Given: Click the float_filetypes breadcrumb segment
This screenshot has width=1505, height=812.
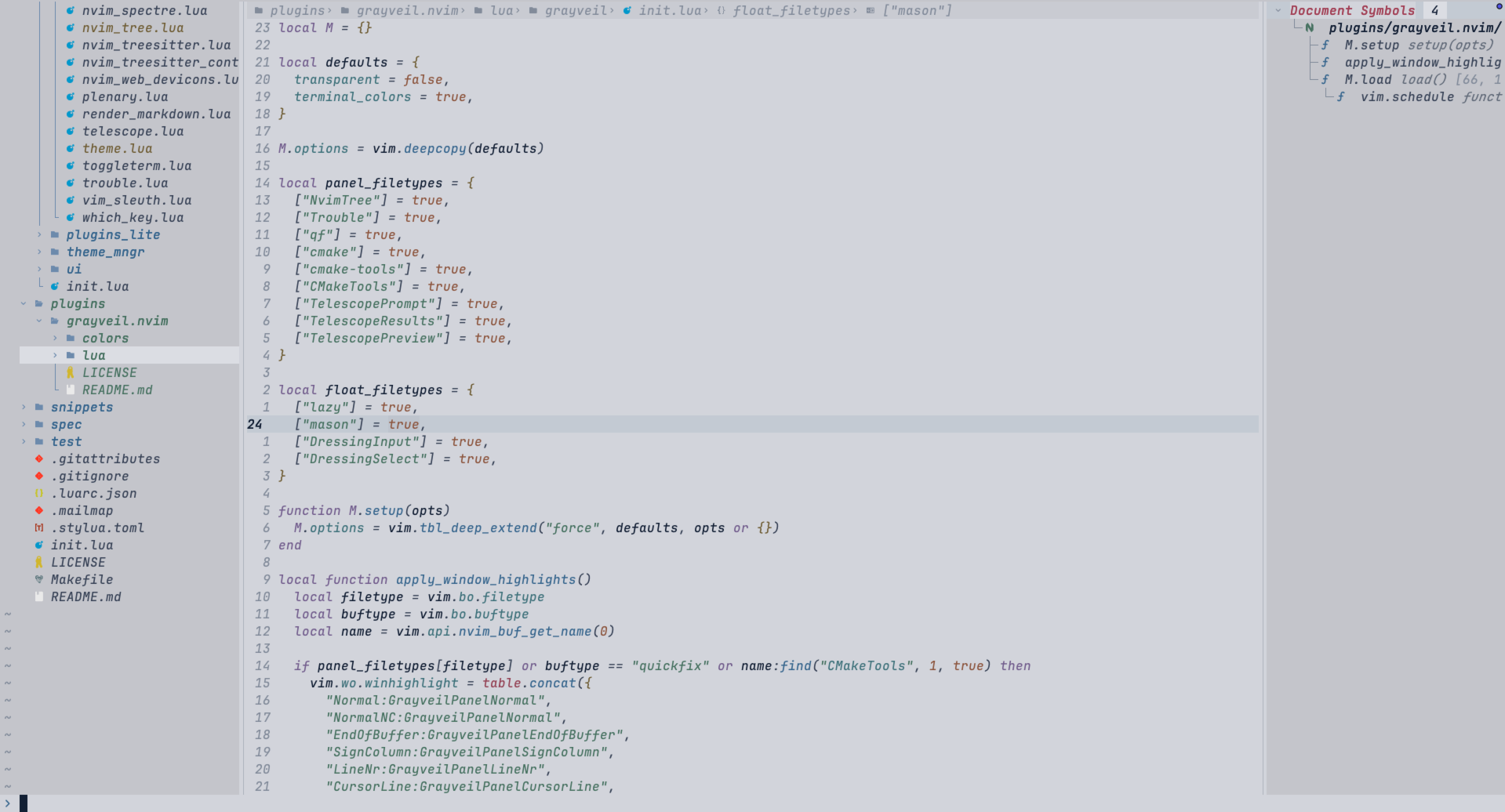Looking at the screenshot, I should (x=791, y=10).
